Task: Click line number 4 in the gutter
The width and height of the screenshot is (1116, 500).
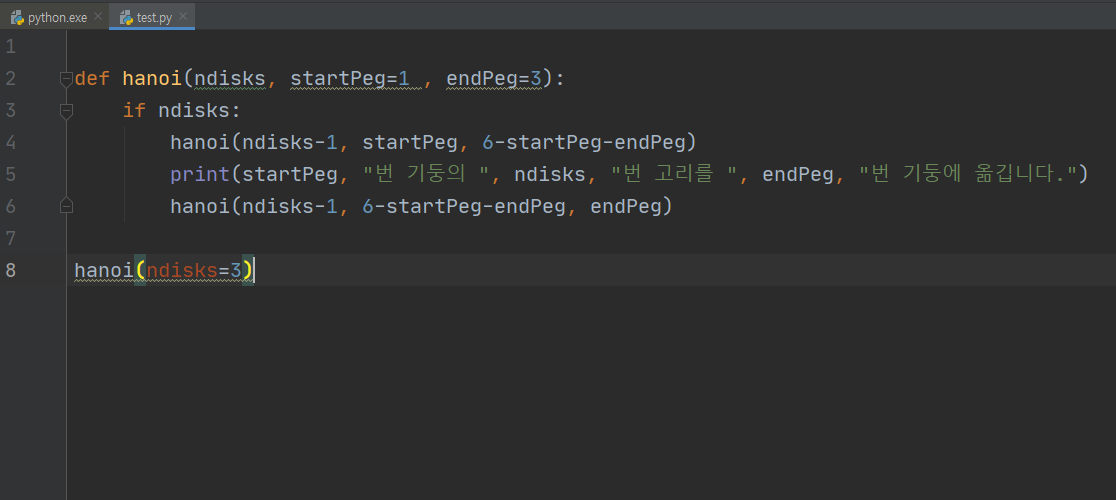Action: coord(10,142)
